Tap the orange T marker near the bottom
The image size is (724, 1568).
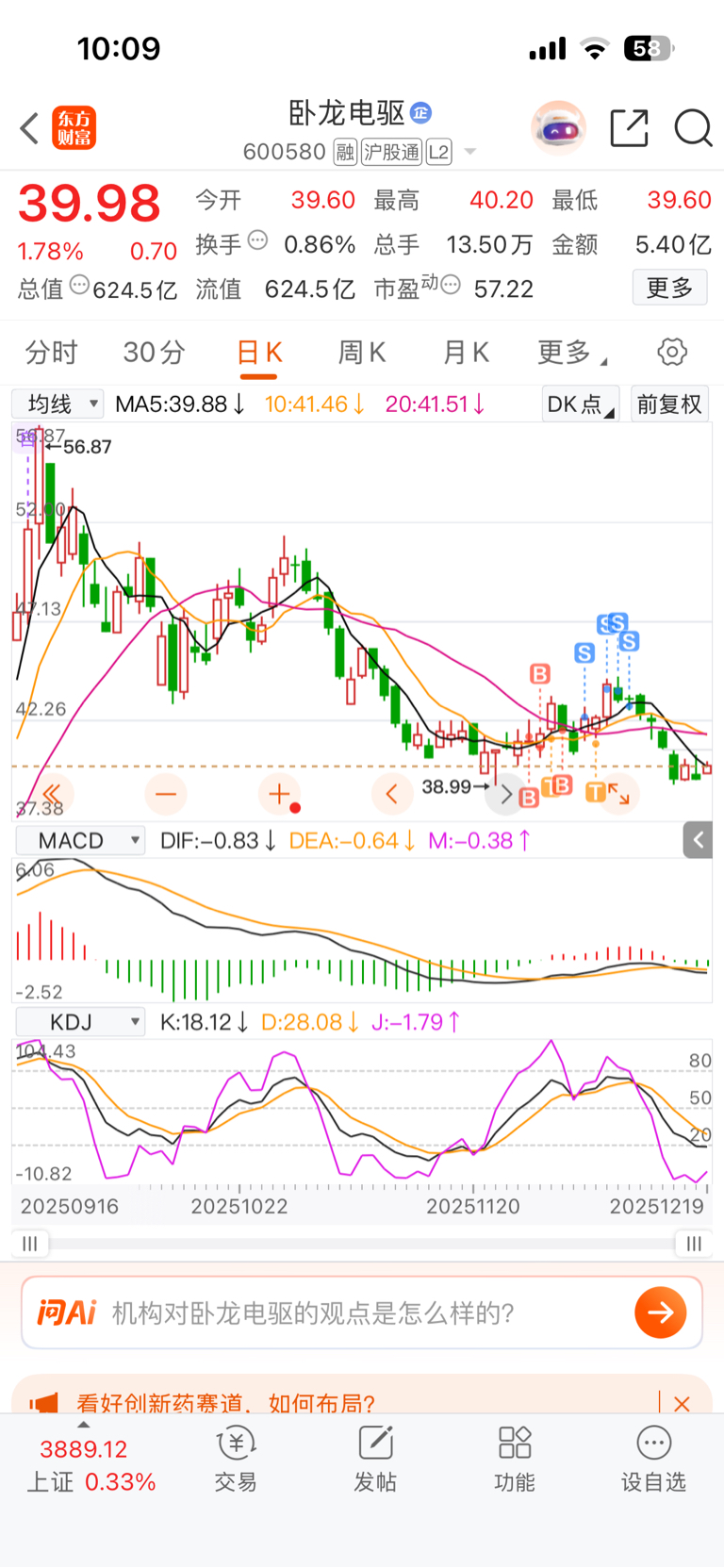[x=595, y=791]
